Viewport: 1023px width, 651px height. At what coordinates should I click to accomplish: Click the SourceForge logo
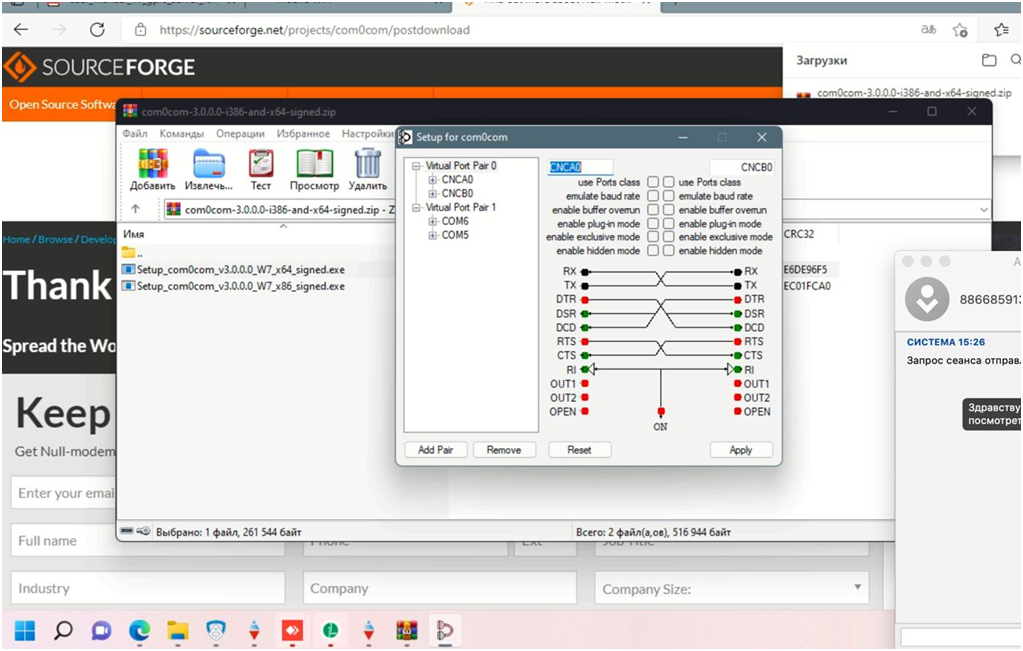pos(99,67)
